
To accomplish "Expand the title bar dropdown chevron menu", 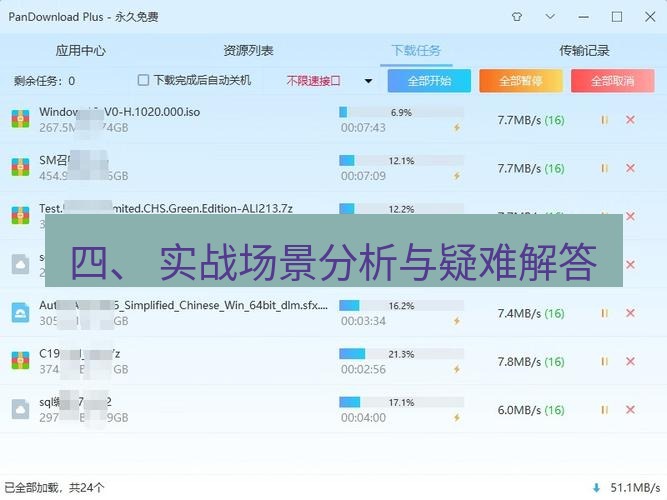I will tap(550, 17).
